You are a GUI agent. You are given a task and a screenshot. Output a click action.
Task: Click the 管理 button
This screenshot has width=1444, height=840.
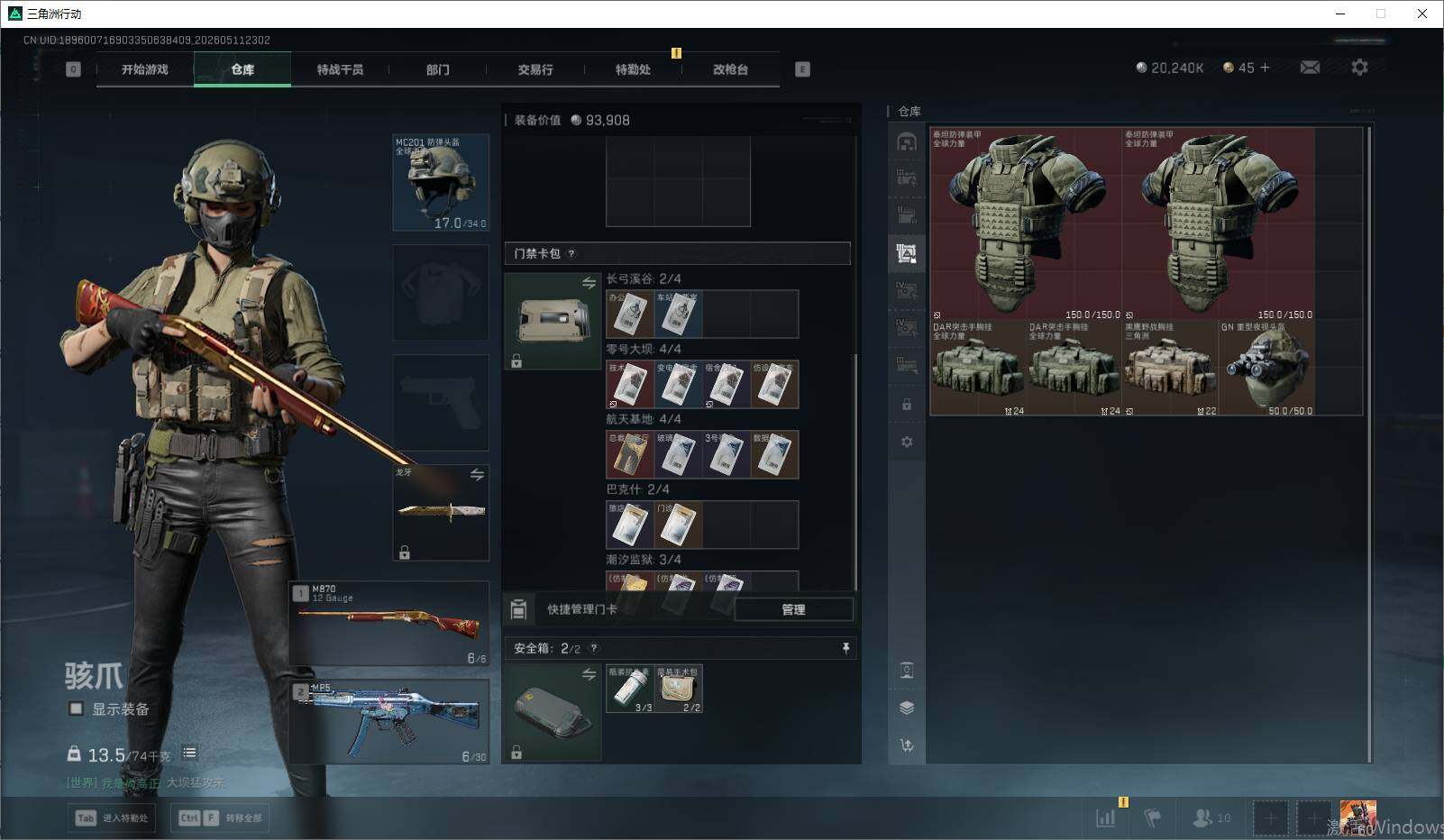point(794,609)
